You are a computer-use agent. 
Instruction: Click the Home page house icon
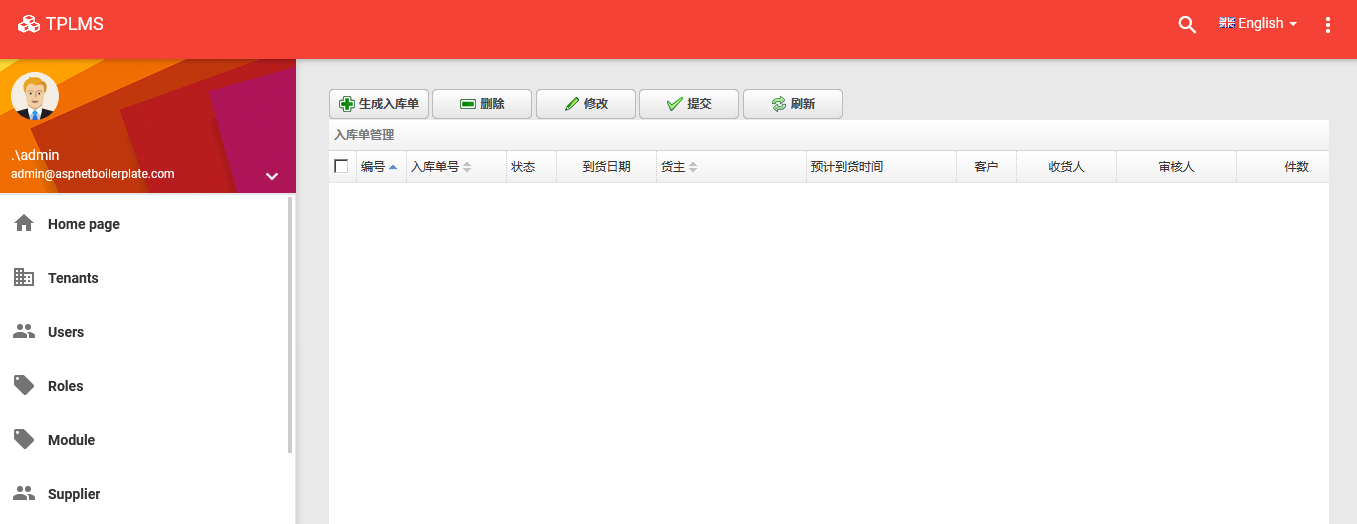[24, 223]
